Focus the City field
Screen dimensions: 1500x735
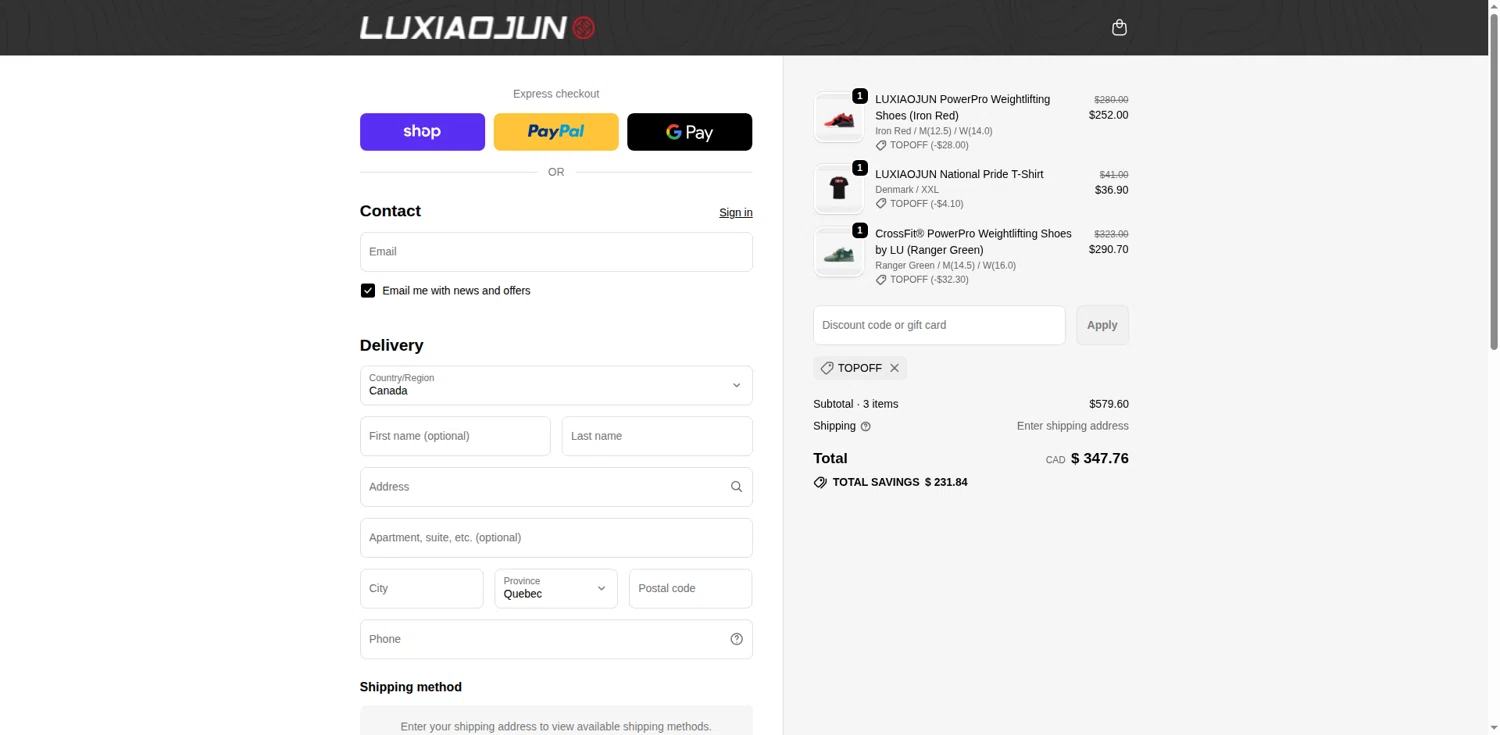[x=421, y=589]
